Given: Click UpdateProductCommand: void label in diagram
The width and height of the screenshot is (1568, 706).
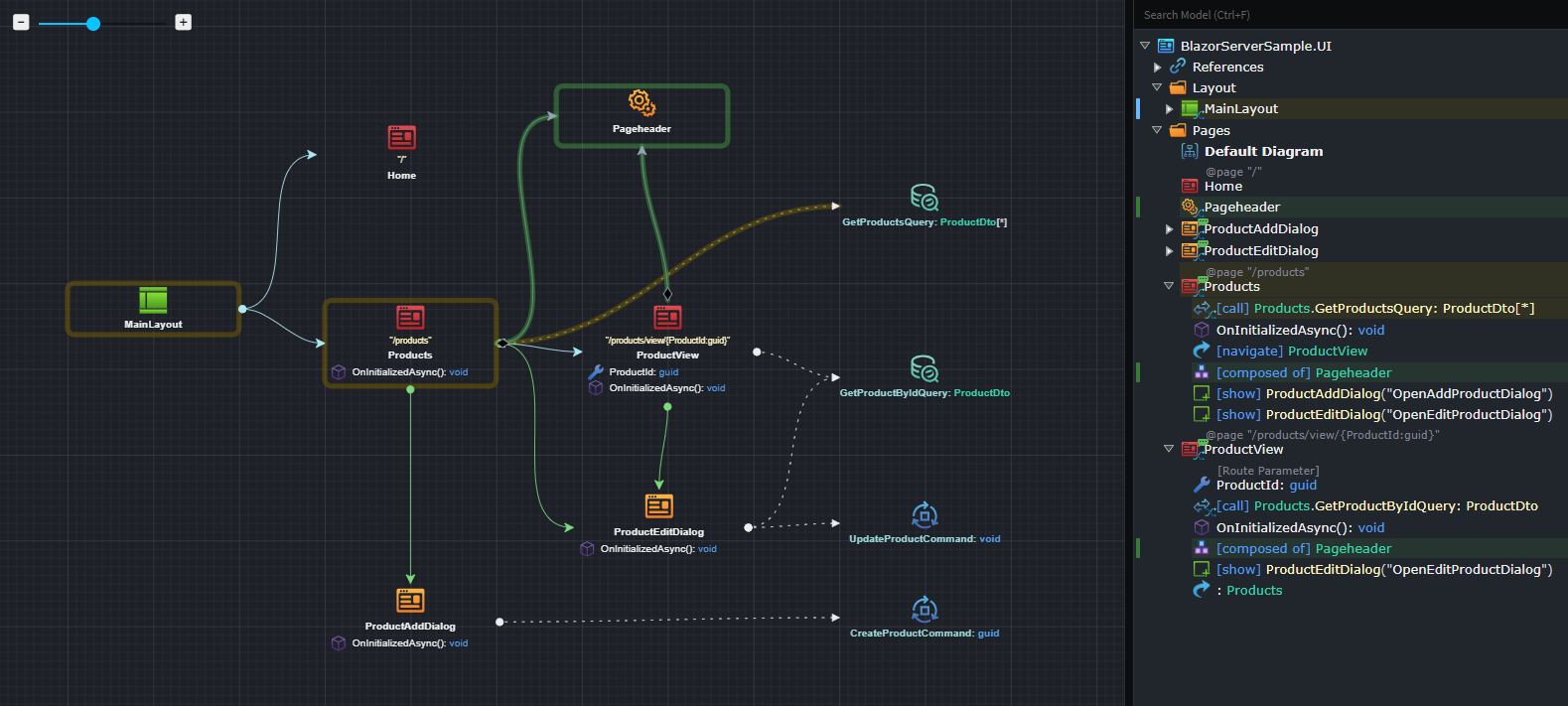Looking at the screenshot, I should pyautogui.click(x=925, y=539).
